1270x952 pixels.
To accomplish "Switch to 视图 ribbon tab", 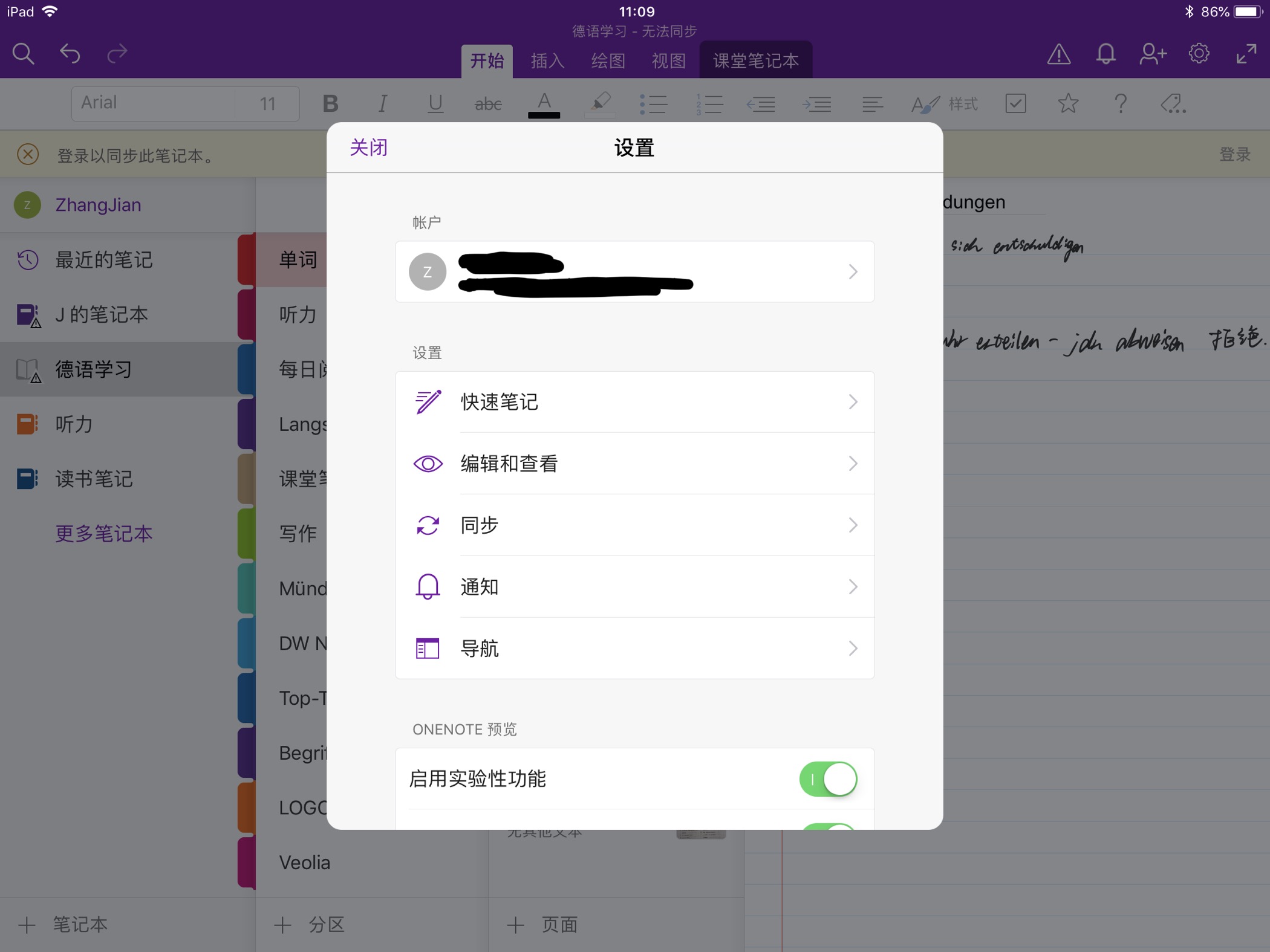I will (668, 61).
